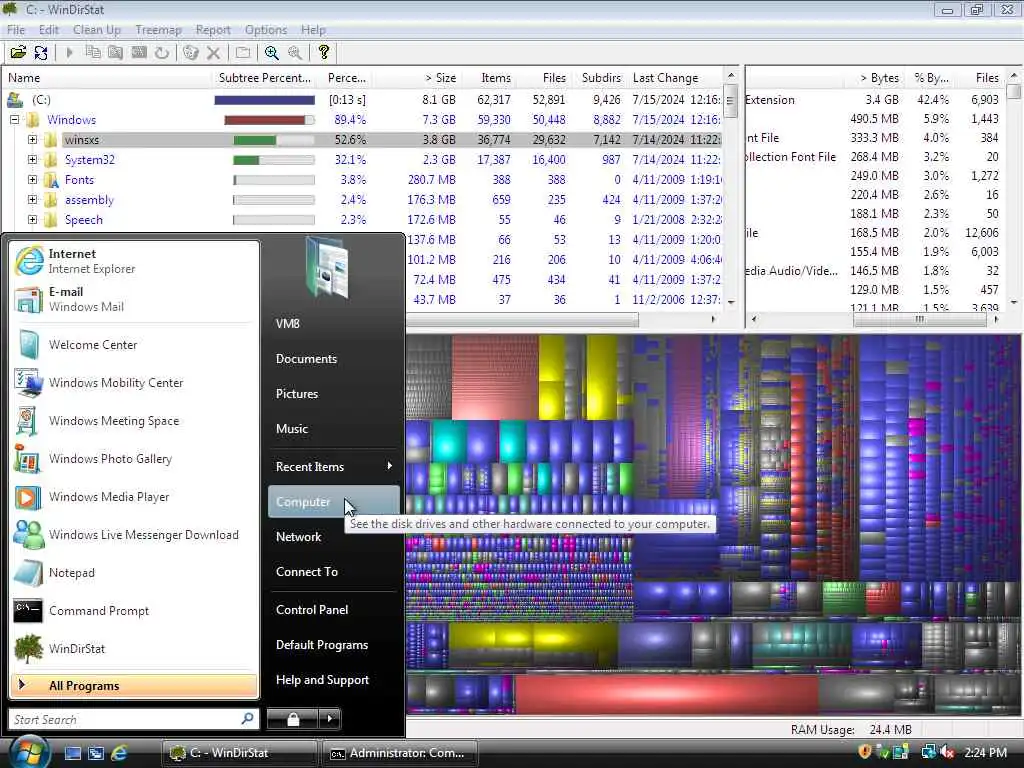The image size is (1024, 768).
Task: Launch WinDirStat from Start menu
Action: [134, 648]
